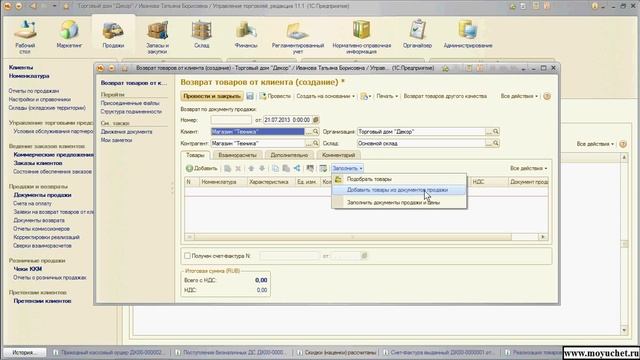Click the magnifier icon next to Клиент field
The image size is (640, 360).
[x=316, y=131]
